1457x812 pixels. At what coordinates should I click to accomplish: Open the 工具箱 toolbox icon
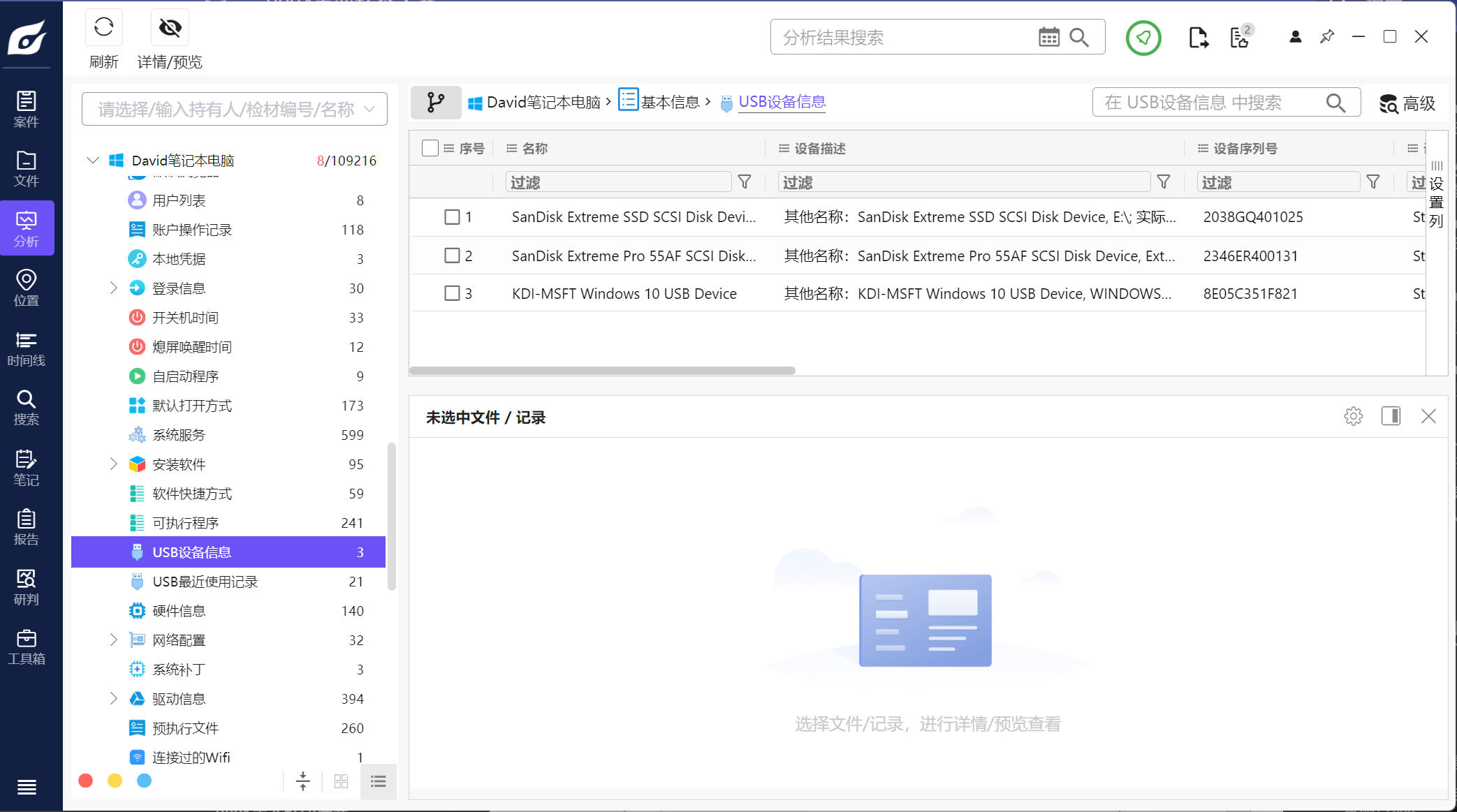pyautogui.click(x=27, y=647)
